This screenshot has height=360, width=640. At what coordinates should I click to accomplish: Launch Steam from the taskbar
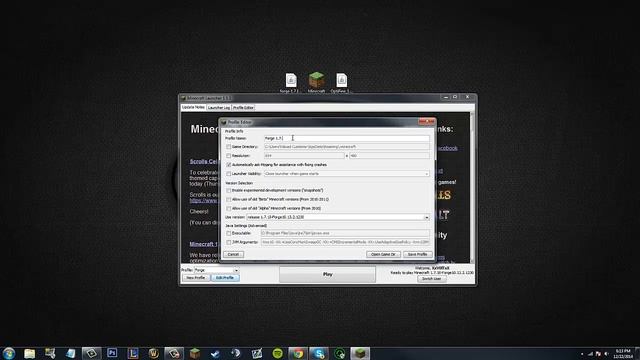[x=215, y=353]
